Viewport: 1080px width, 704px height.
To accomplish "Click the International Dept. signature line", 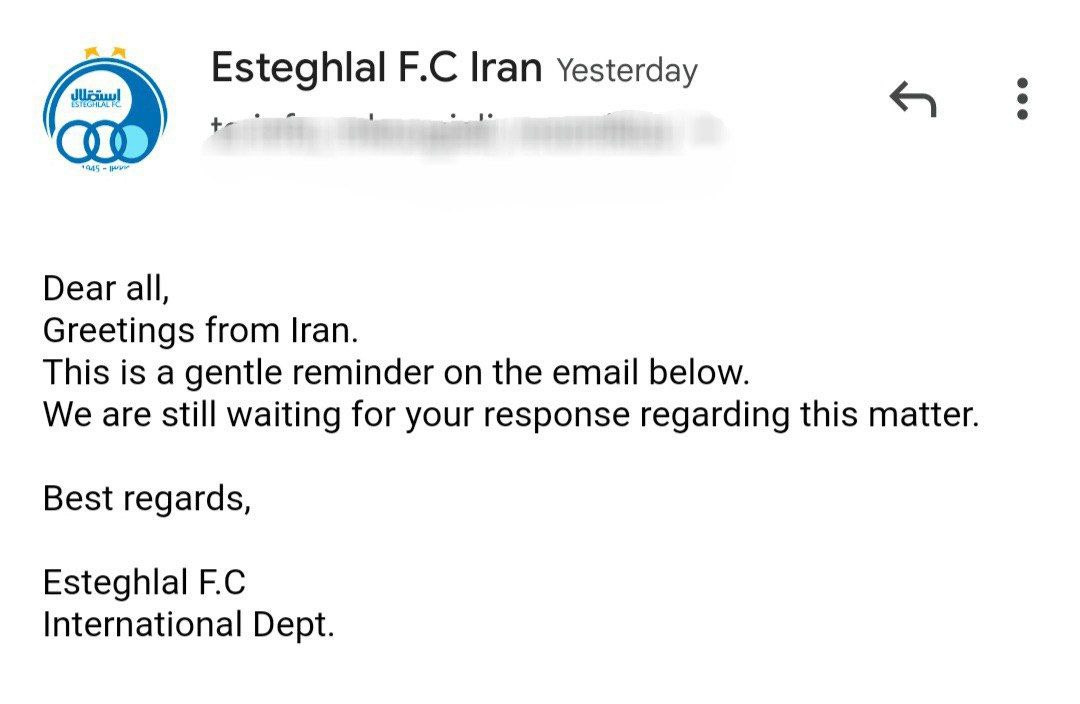I will click(x=188, y=624).
